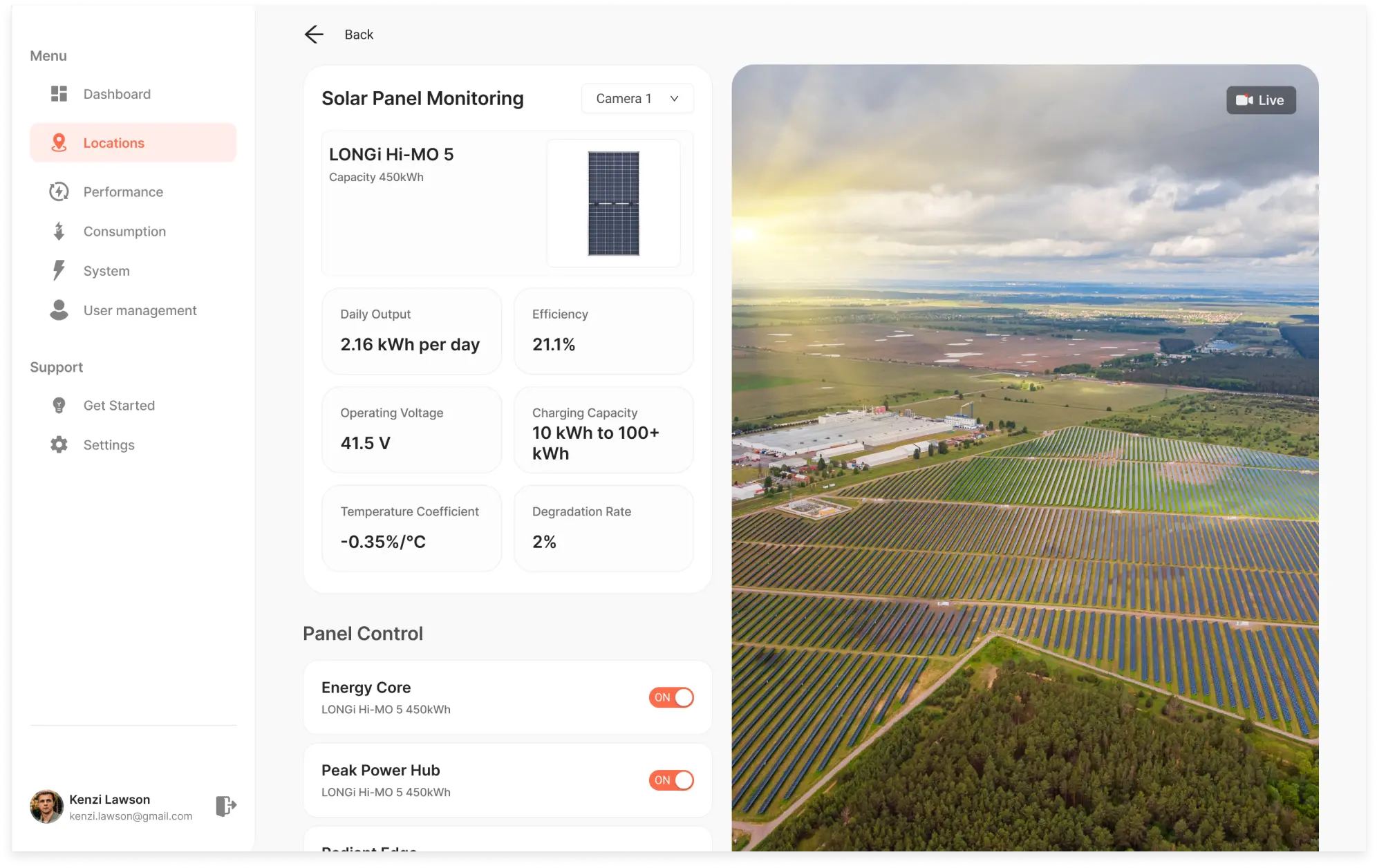Navigate back using the arrow icon
The width and height of the screenshot is (1377, 868).
pyautogui.click(x=315, y=34)
